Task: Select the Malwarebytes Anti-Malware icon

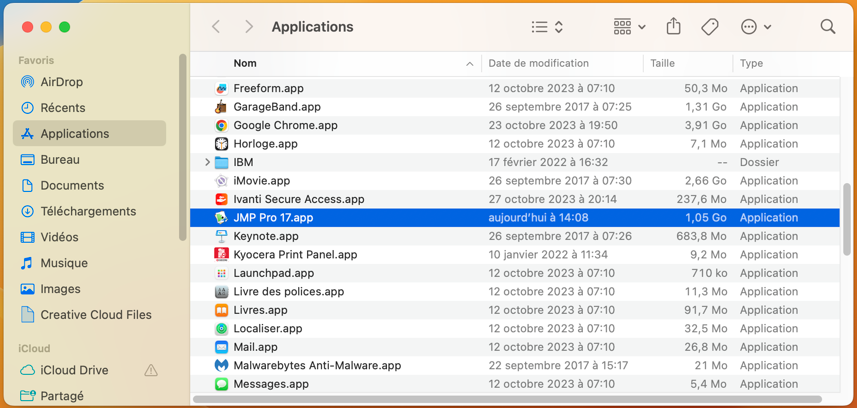Action: [221, 366]
